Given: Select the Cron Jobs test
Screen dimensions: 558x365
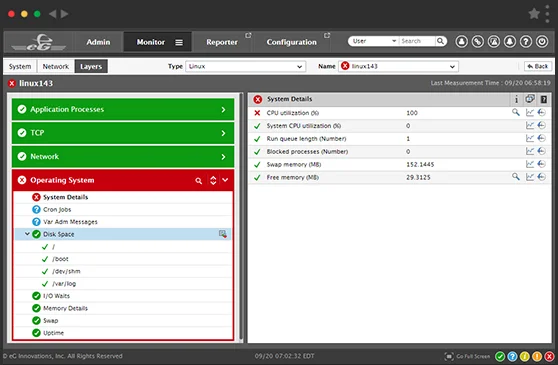Looking at the screenshot, I should [x=57, y=210].
